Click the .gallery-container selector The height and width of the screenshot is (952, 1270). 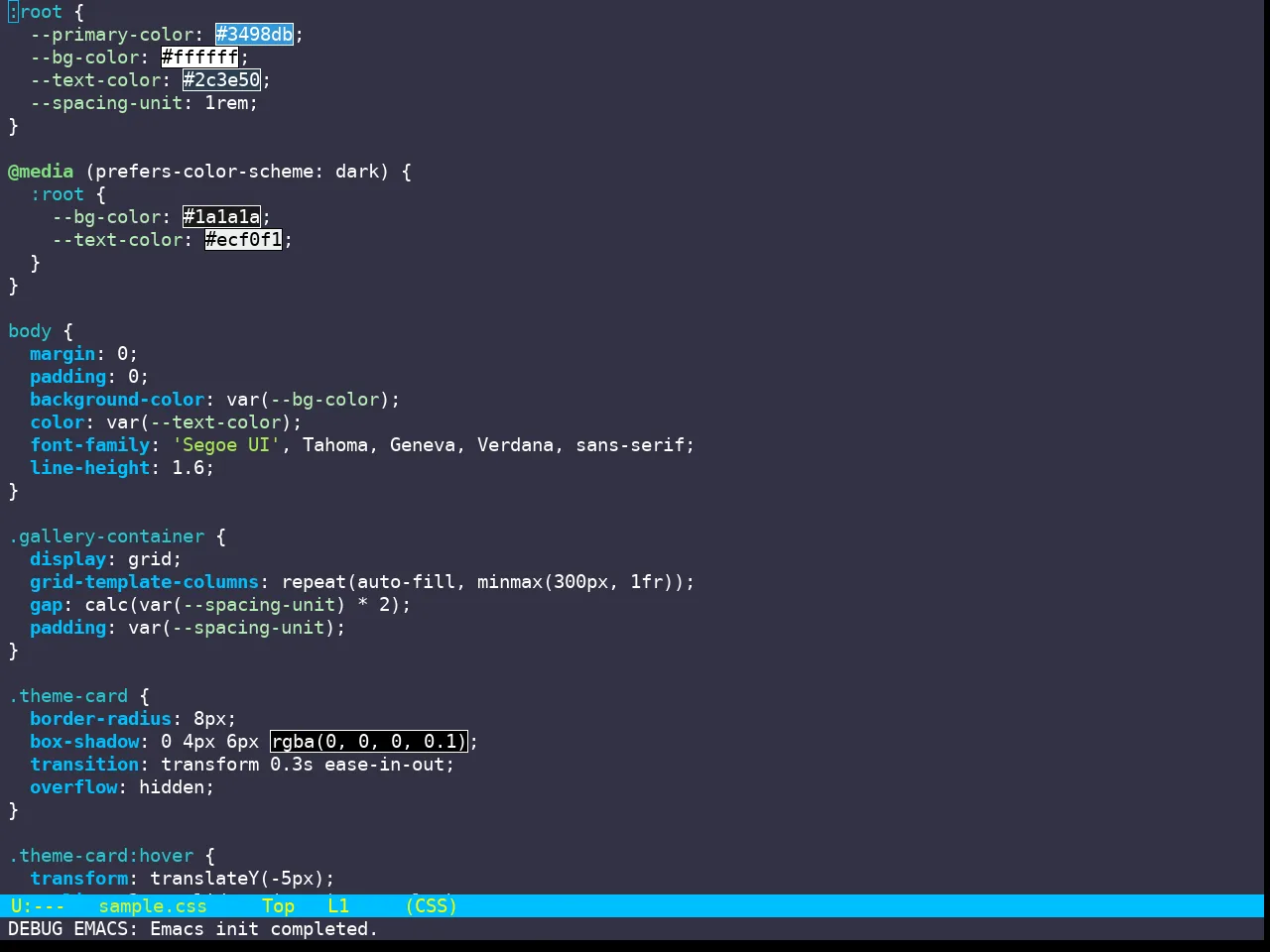pos(106,536)
